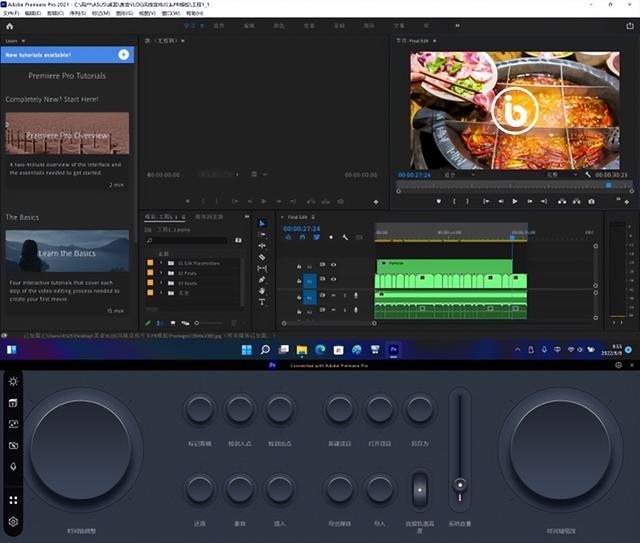Toggle the V1 track eye visibility
640x543 pixels.
tap(333, 279)
